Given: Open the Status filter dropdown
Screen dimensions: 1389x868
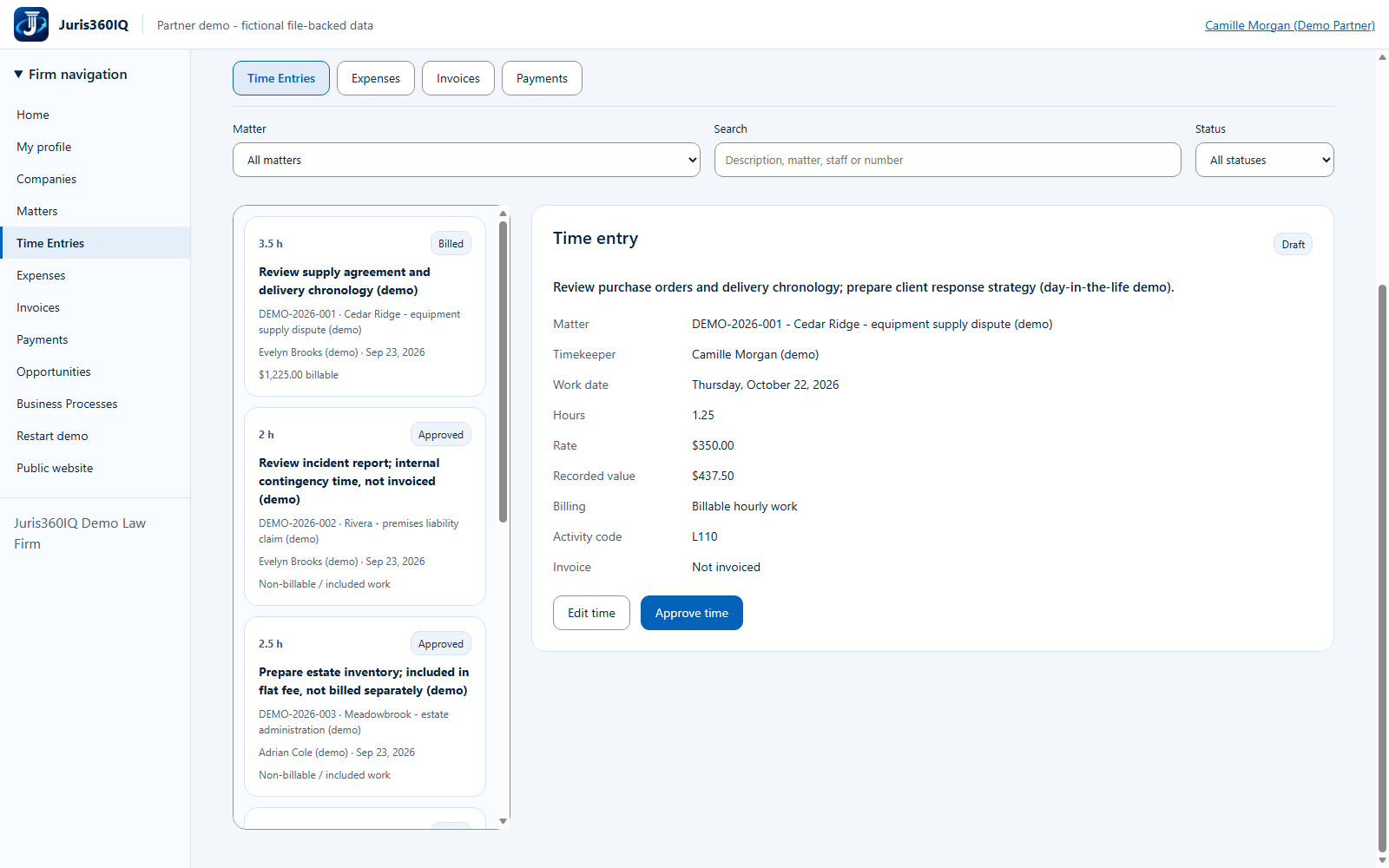Looking at the screenshot, I should click(1264, 160).
